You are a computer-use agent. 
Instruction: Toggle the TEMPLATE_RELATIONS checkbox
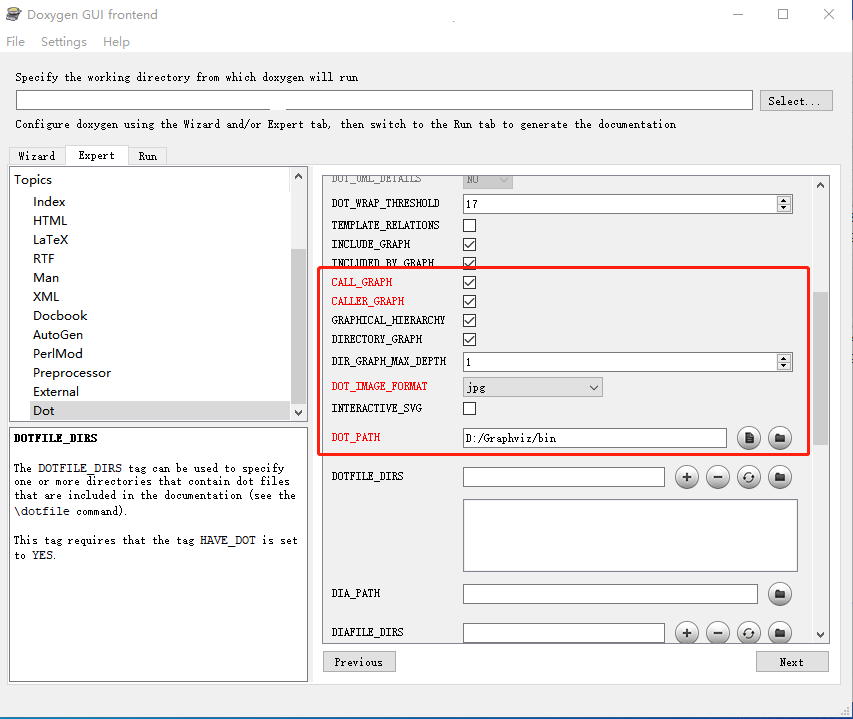click(x=469, y=225)
